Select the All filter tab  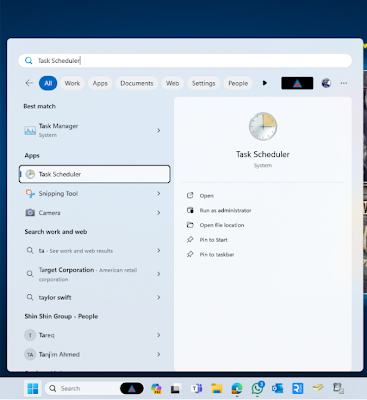[48, 83]
